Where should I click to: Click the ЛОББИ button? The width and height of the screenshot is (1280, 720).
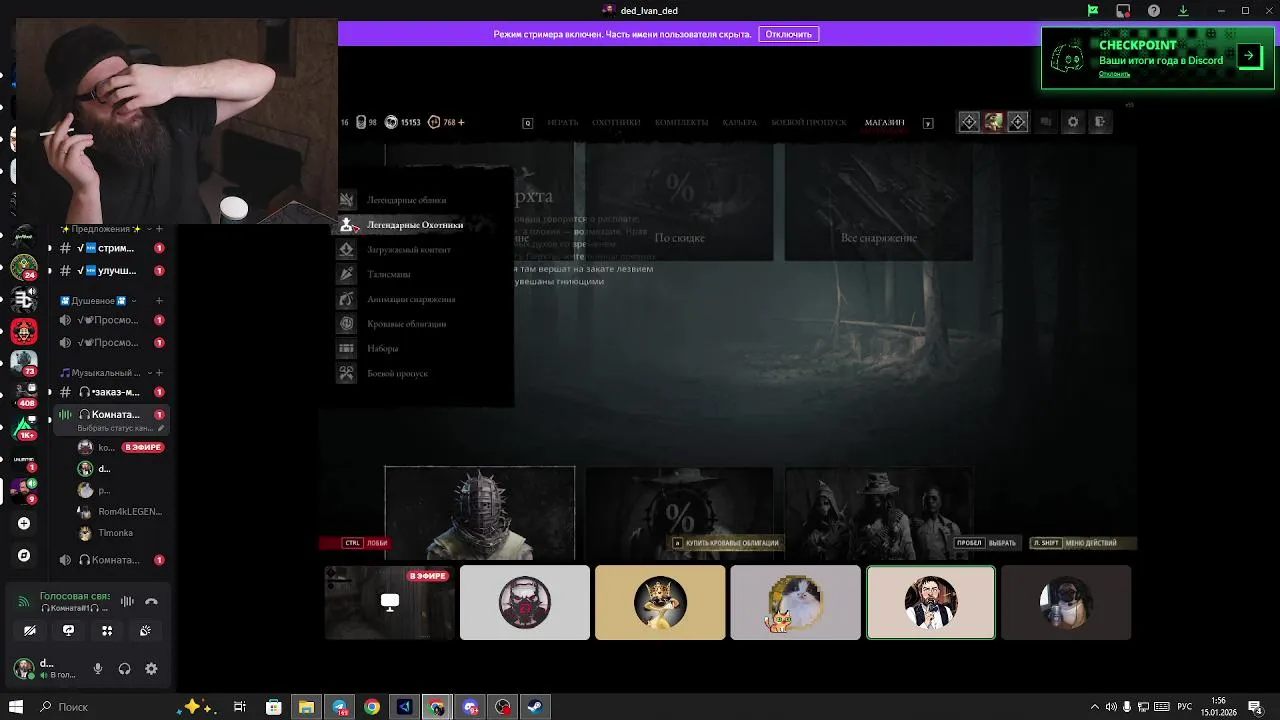pyautogui.click(x=366, y=543)
